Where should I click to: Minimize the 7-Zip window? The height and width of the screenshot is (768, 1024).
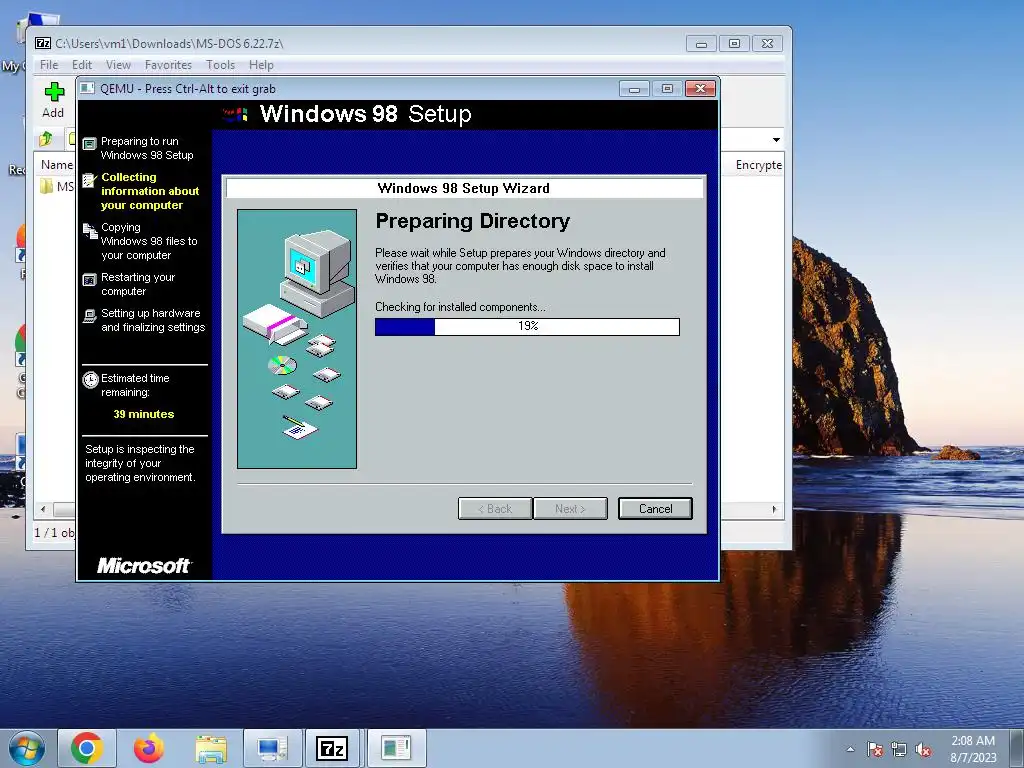(x=701, y=43)
